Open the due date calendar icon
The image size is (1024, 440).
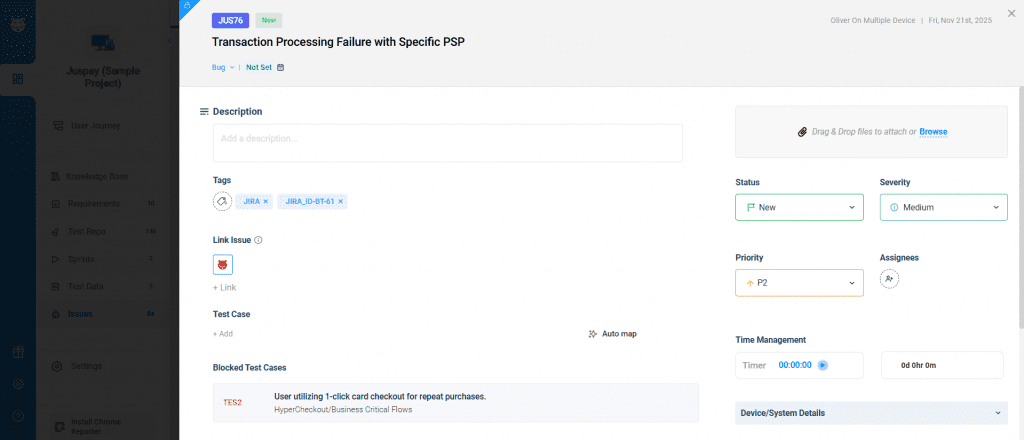click(281, 68)
